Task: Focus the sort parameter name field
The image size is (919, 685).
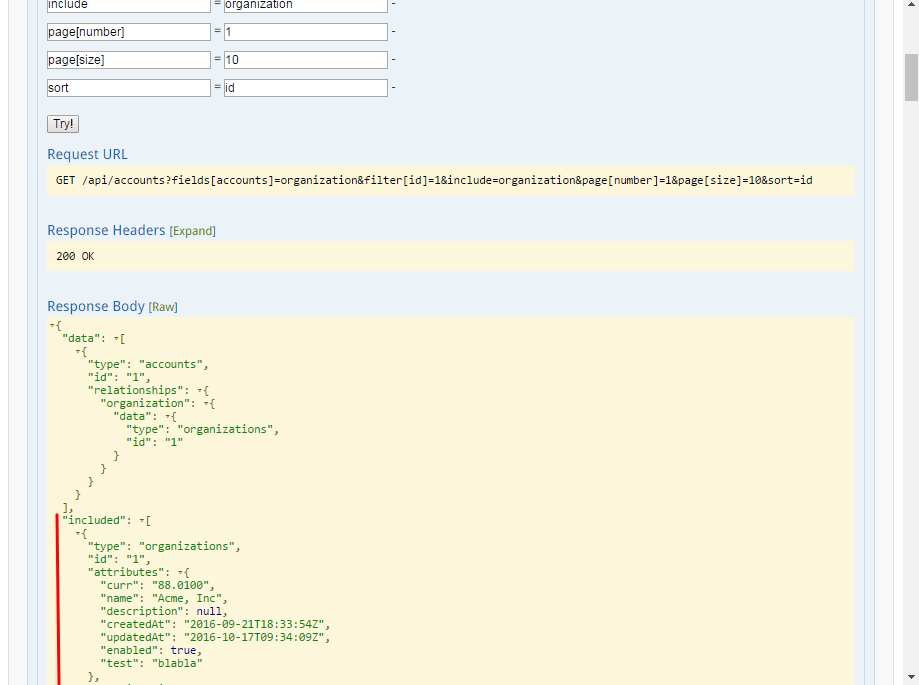Action: [x=128, y=88]
